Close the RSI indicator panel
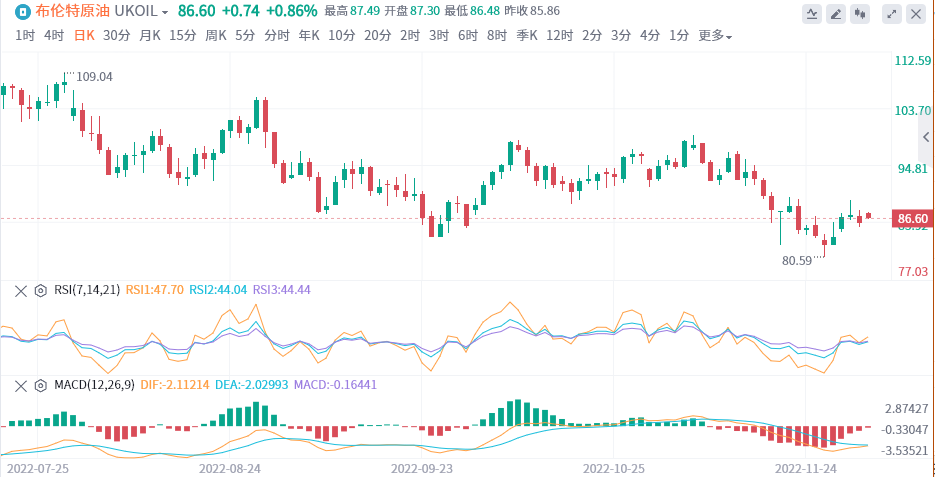The height and width of the screenshot is (477, 935). click(21, 291)
